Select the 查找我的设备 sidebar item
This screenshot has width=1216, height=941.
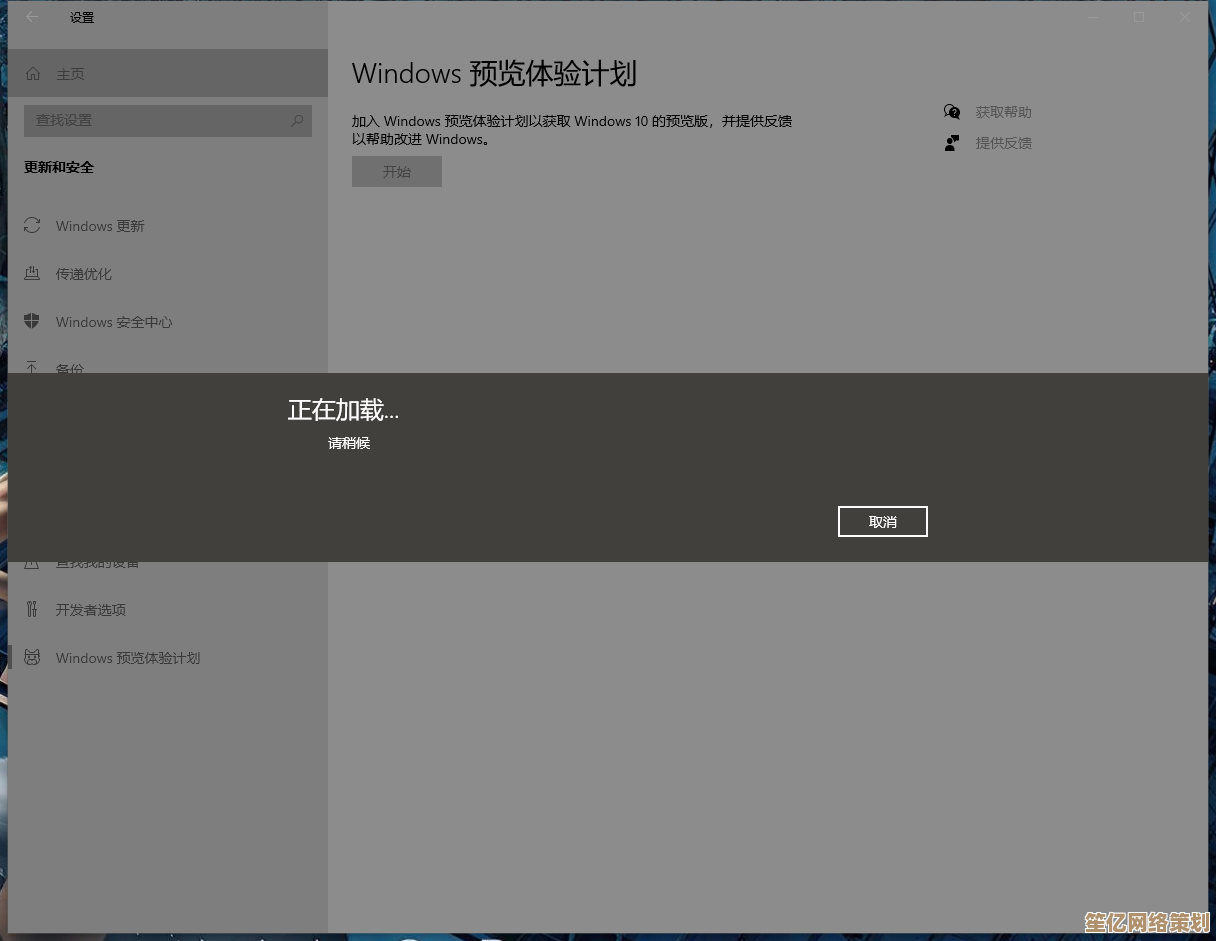97,565
